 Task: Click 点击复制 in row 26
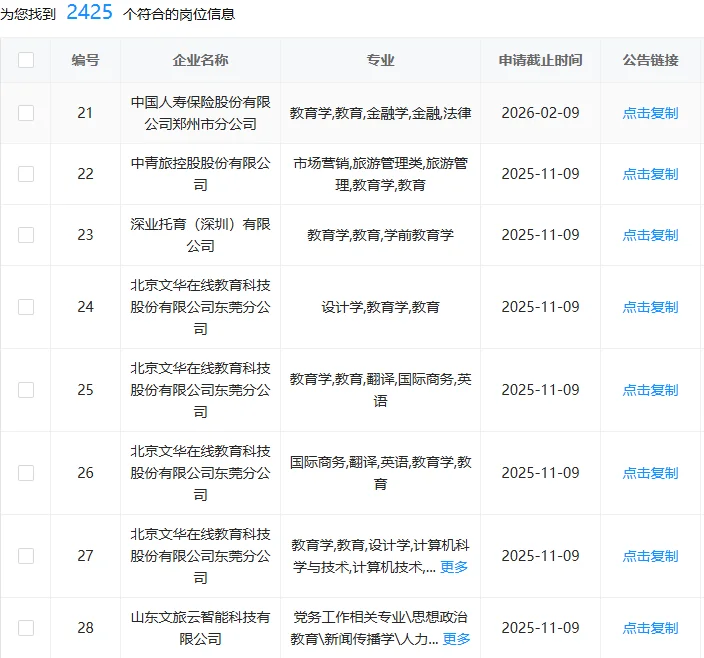[650, 473]
